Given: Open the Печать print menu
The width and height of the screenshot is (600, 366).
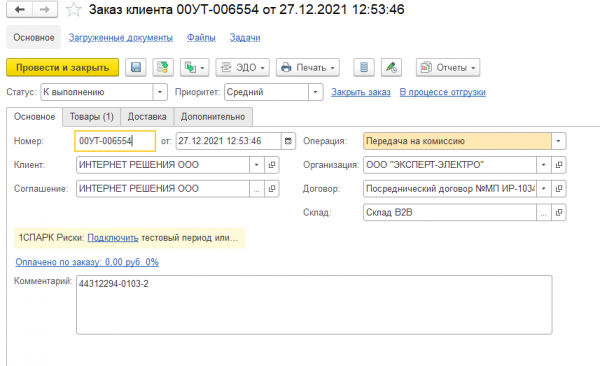Looking at the screenshot, I should [308, 67].
